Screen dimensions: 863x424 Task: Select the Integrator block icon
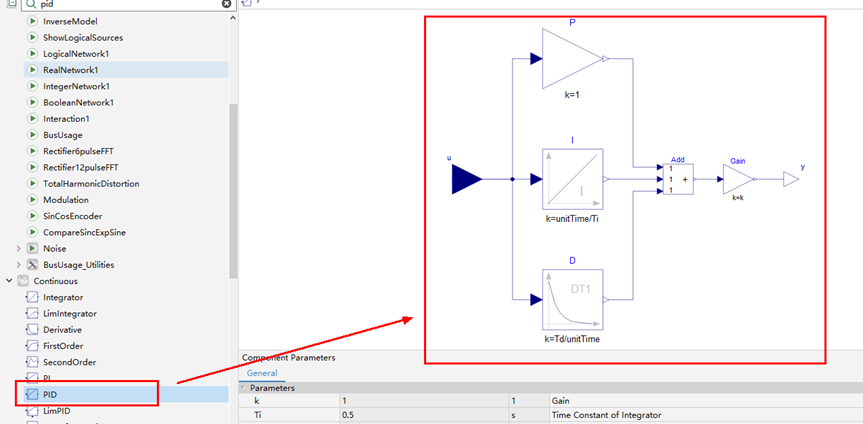click(x=32, y=297)
